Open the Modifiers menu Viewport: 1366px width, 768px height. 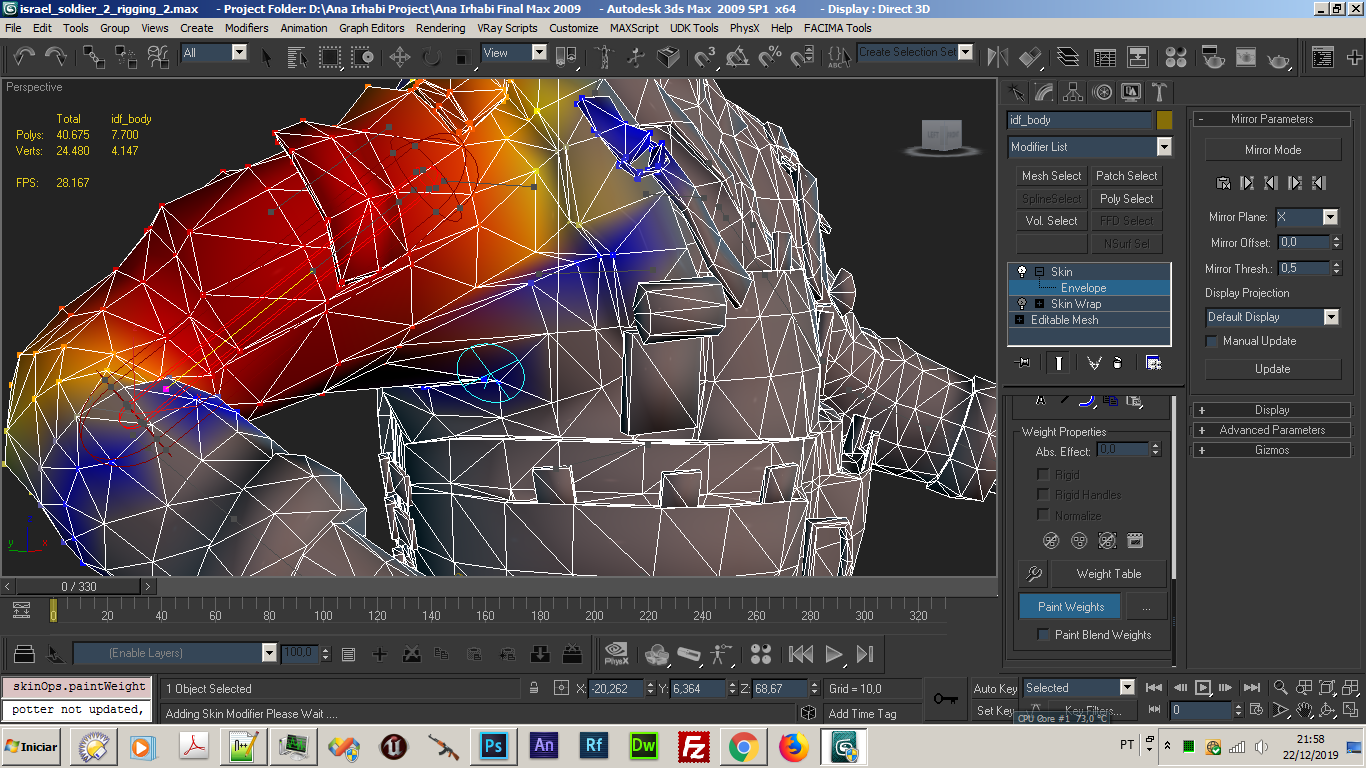pyautogui.click(x=246, y=28)
